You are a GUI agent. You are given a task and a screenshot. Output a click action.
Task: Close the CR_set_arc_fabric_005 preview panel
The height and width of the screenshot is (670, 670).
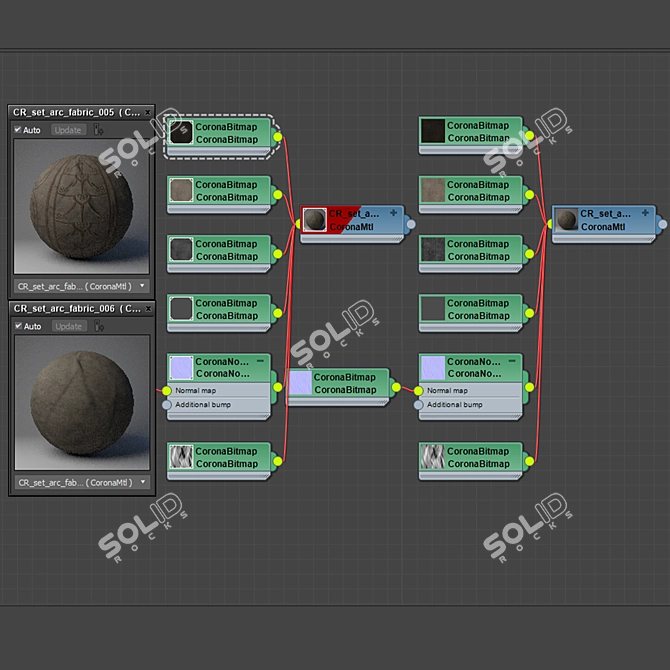point(147,113)
